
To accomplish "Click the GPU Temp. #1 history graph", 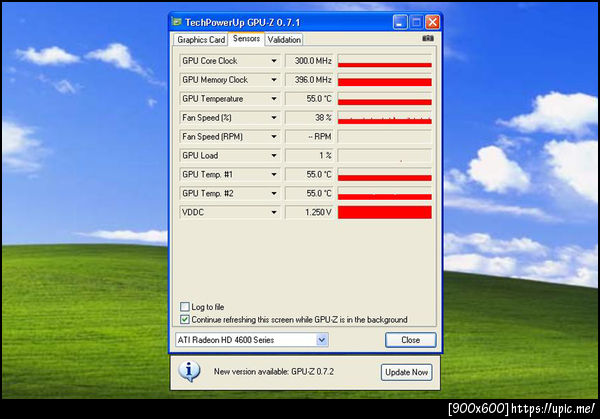I will click(x=385, y=174).
